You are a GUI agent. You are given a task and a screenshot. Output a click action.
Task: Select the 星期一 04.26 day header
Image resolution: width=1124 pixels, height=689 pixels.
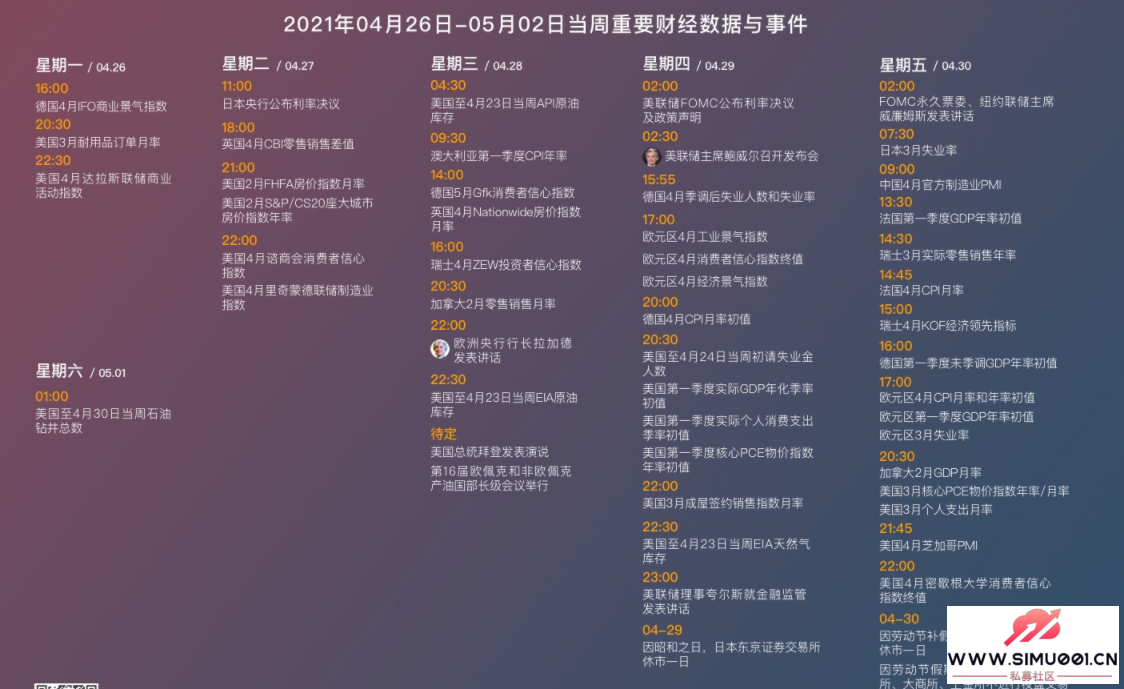[80, 66]
